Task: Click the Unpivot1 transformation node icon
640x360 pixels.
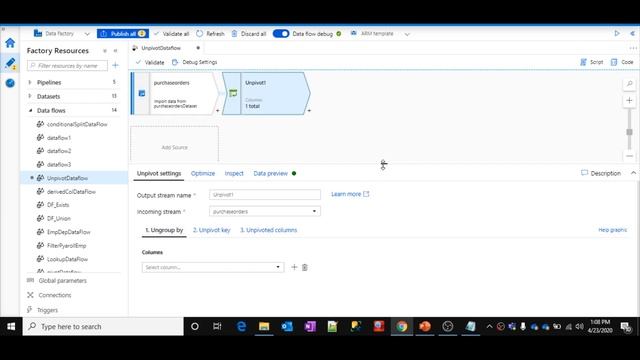Action: [x=233, y=93]
